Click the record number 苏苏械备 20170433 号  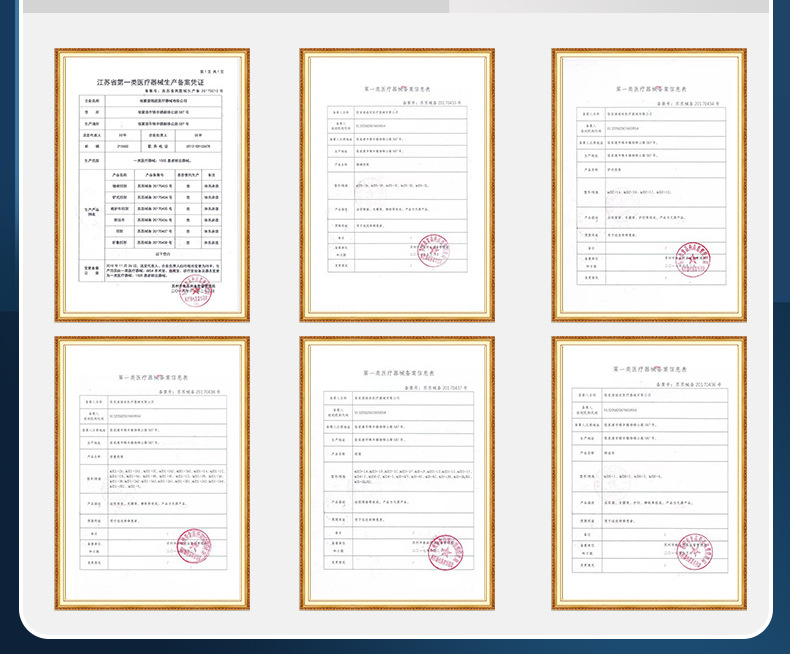[x=432, y=103]
